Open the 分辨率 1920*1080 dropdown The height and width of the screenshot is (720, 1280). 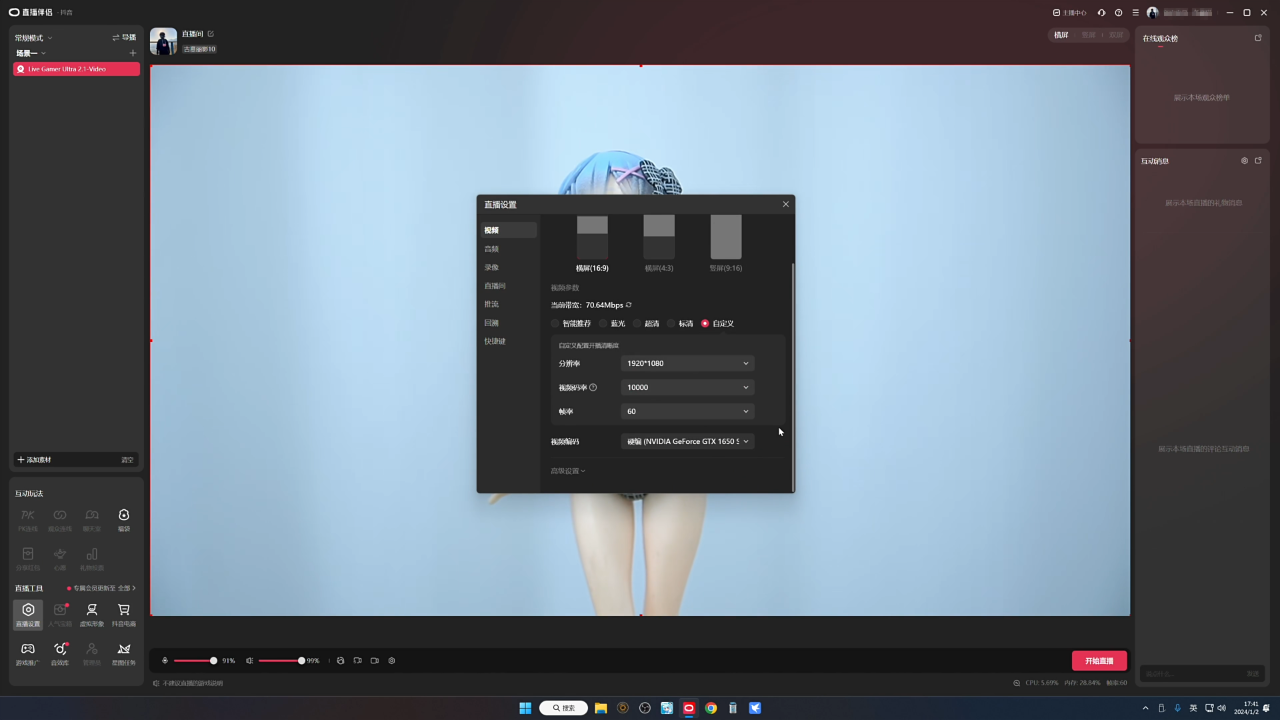point(687,363)
